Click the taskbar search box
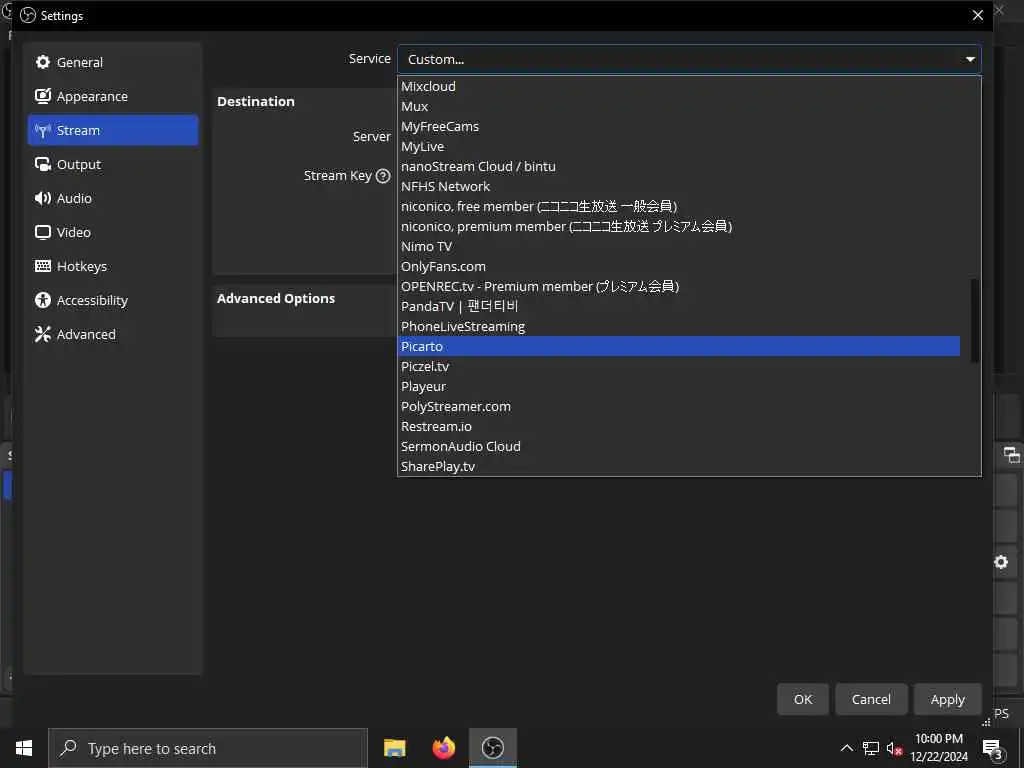The height and width of the screenshot is (768, 1024). pos(208,748)
